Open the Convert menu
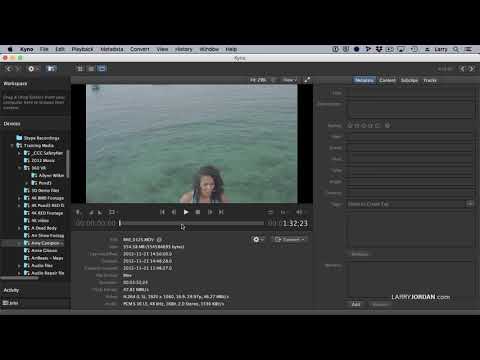480x360 pixels. [140, 49]
